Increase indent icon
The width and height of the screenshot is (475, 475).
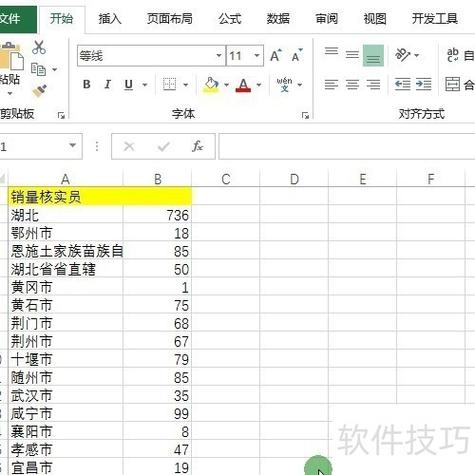pyautogui.click(x=423, y=84)
